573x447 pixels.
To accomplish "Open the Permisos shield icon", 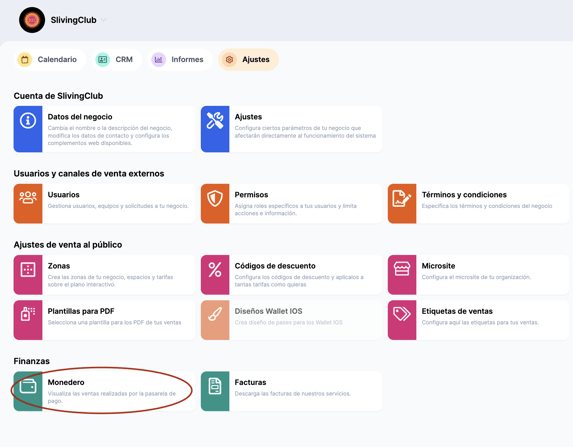I will [x=215, y=198].
